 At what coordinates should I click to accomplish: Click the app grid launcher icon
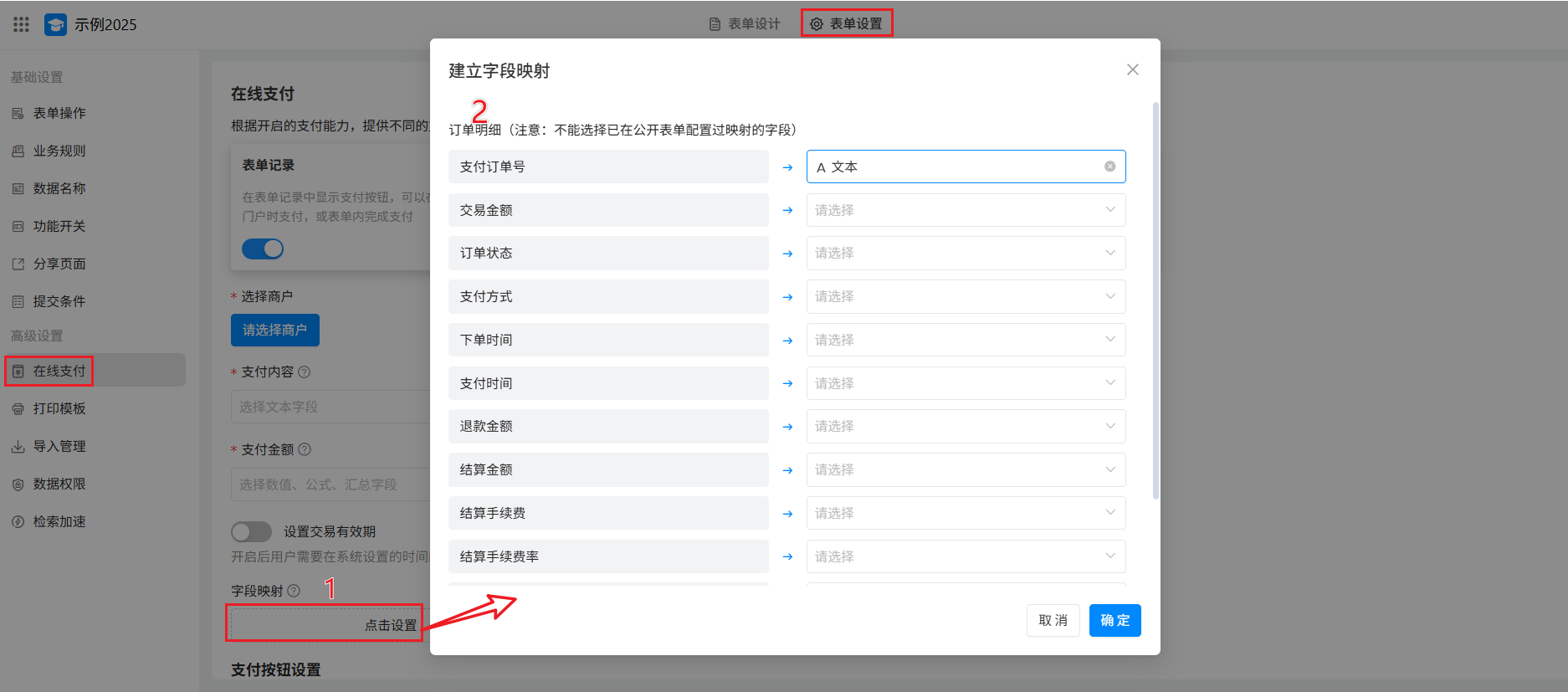pos(21,24)
